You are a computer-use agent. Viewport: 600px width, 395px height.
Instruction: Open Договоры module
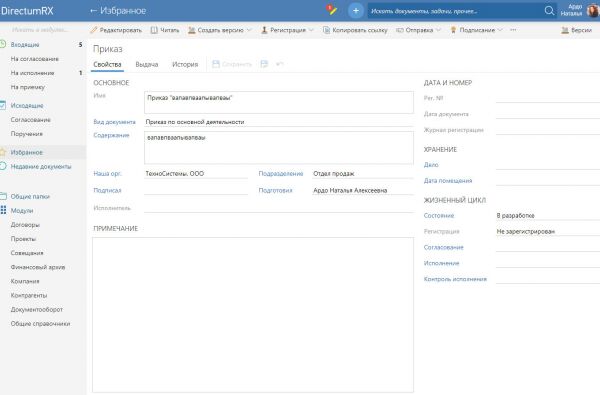point(25,225)
